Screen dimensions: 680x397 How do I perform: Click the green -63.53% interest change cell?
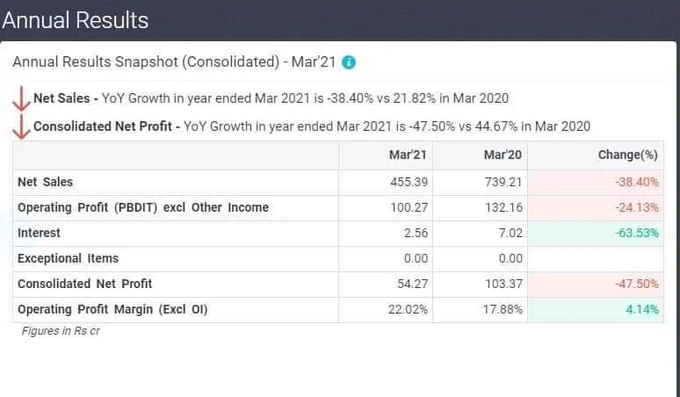(x=596, y=233)
